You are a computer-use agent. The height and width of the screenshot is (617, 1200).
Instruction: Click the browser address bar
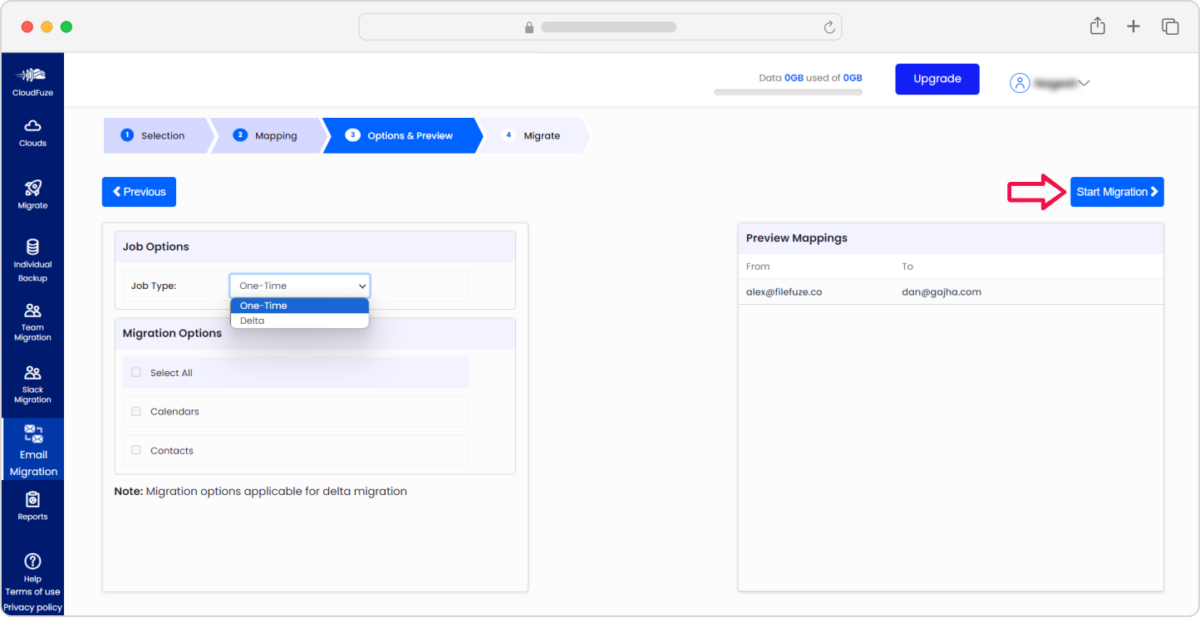click(600, 26)
